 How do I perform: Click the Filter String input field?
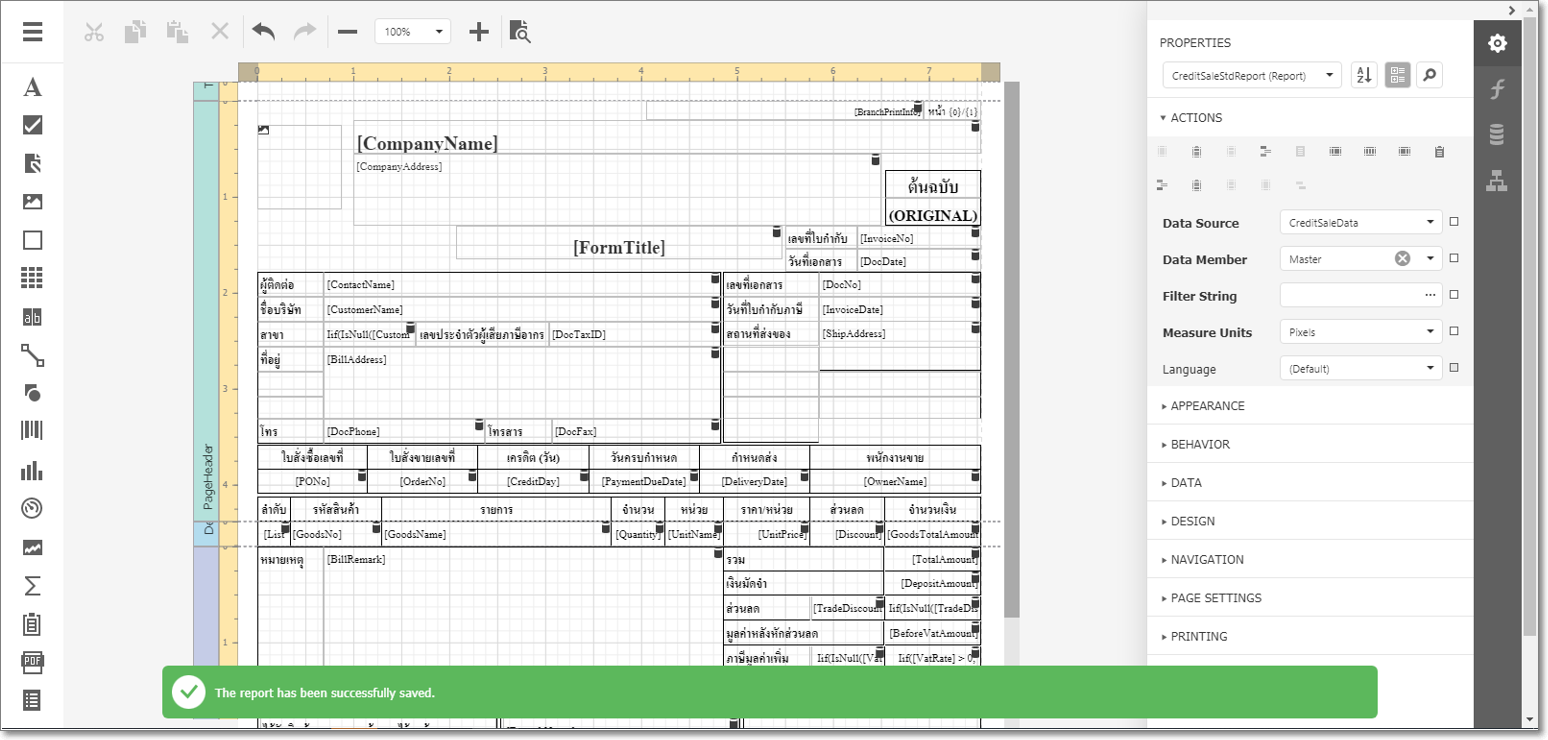pos(1350,296)
